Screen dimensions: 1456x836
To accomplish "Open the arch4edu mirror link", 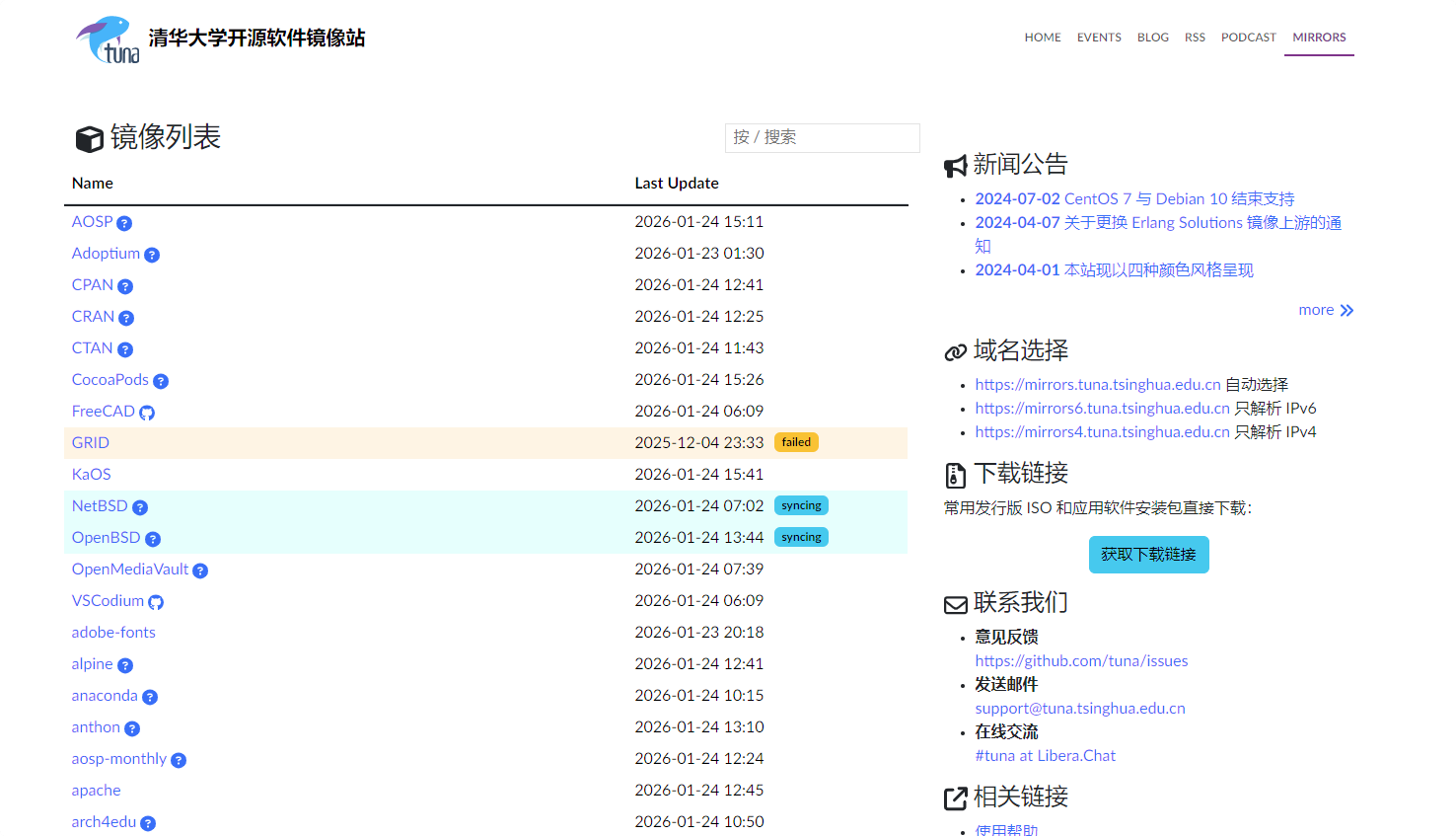I will (x=104, y=822).
